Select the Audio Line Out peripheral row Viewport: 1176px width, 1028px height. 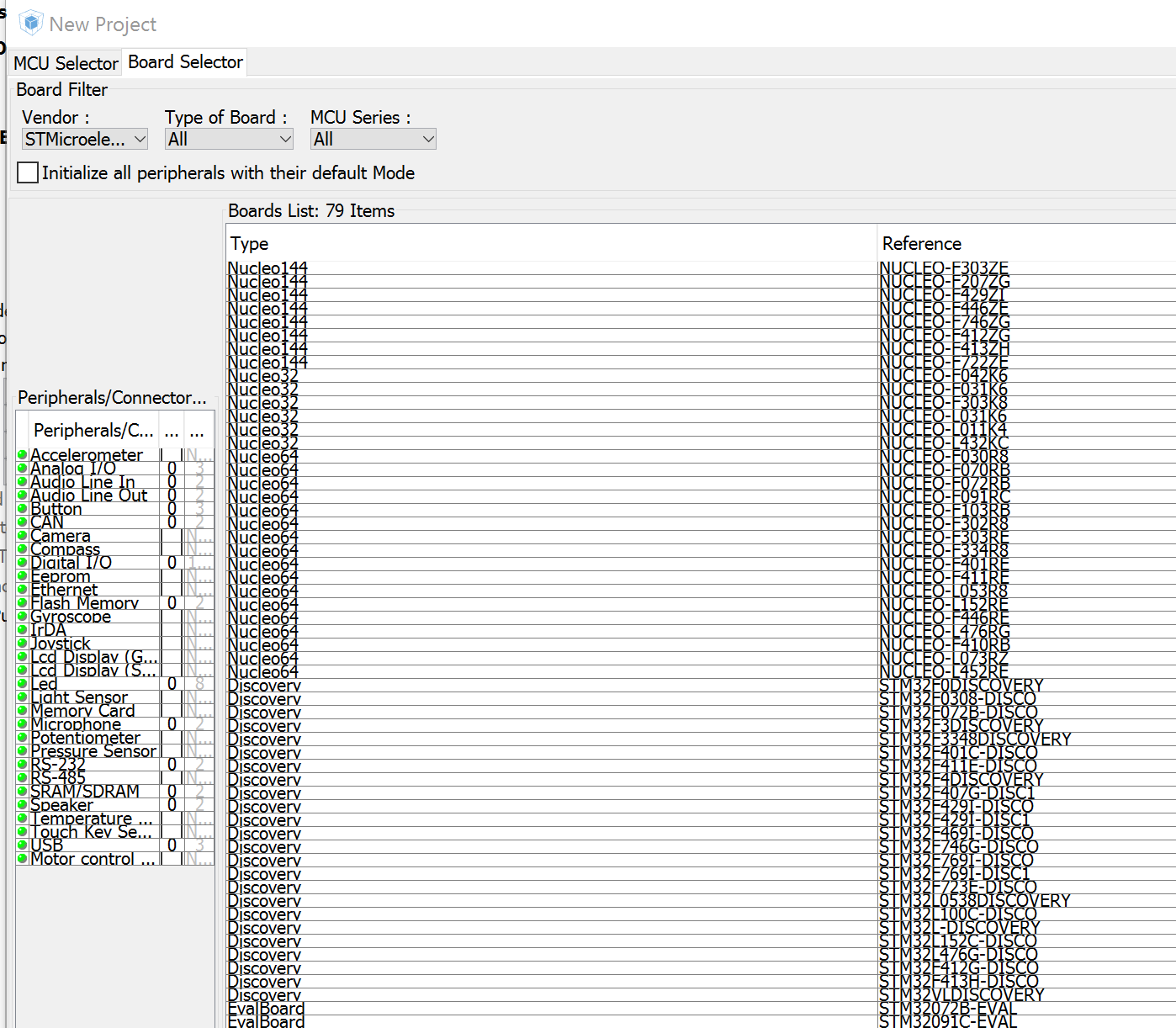(115, 495)
